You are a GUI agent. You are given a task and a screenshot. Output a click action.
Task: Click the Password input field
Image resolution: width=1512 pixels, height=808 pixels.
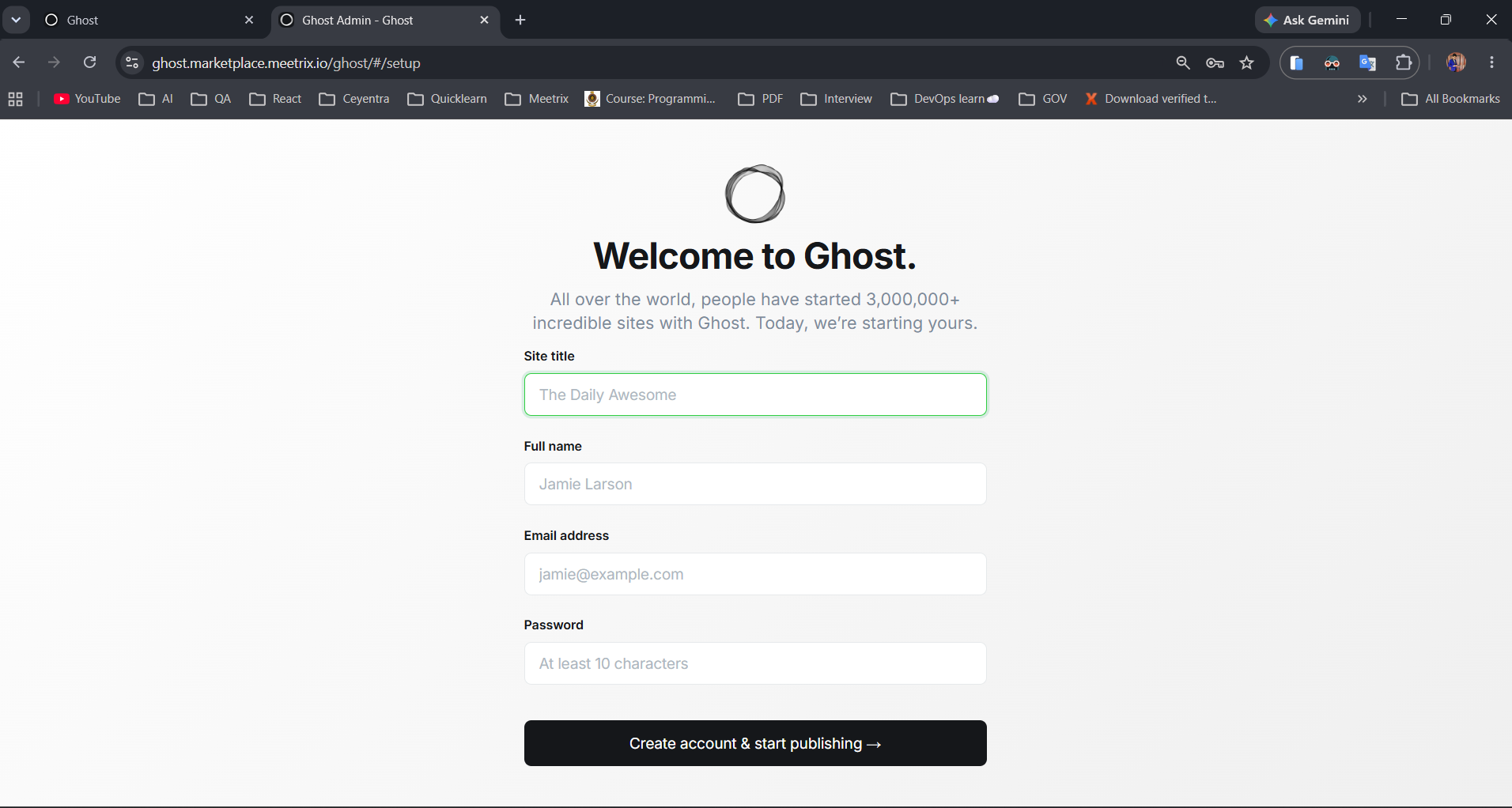[x=755, y=663]
